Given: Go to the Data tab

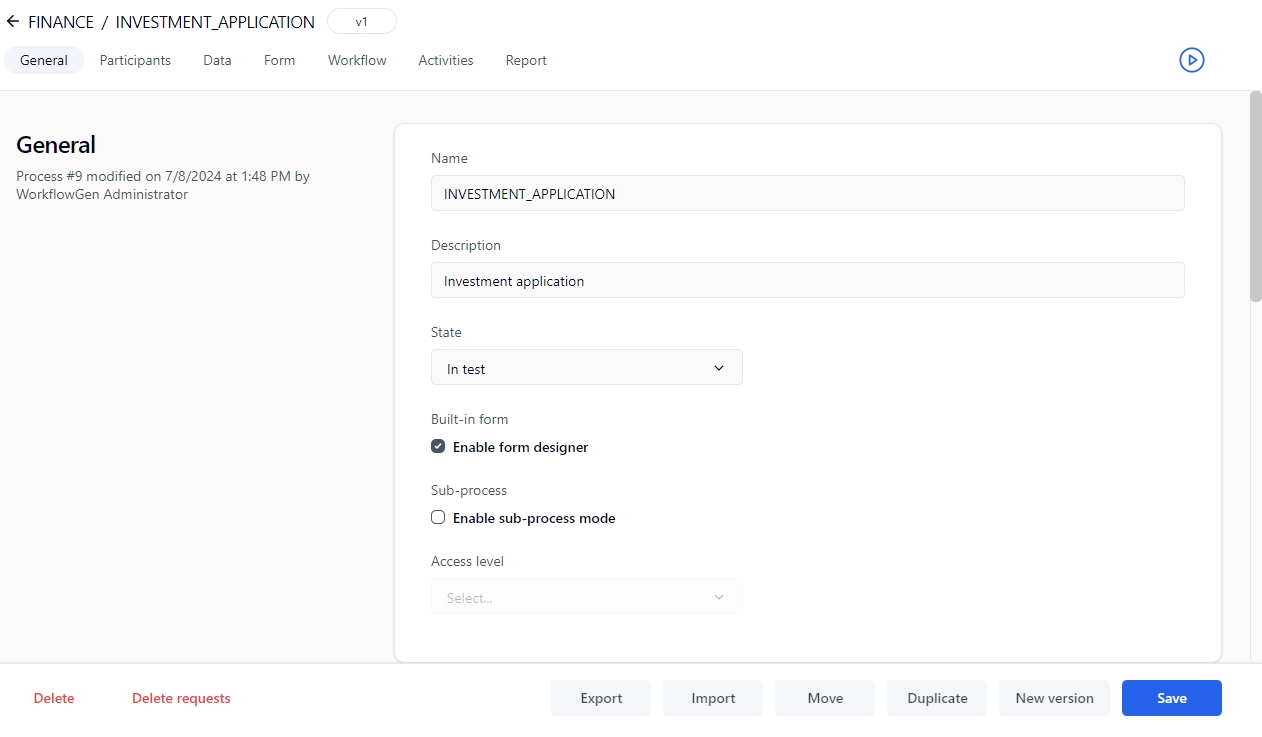Looking at the screenshot, I should point(217,60).
